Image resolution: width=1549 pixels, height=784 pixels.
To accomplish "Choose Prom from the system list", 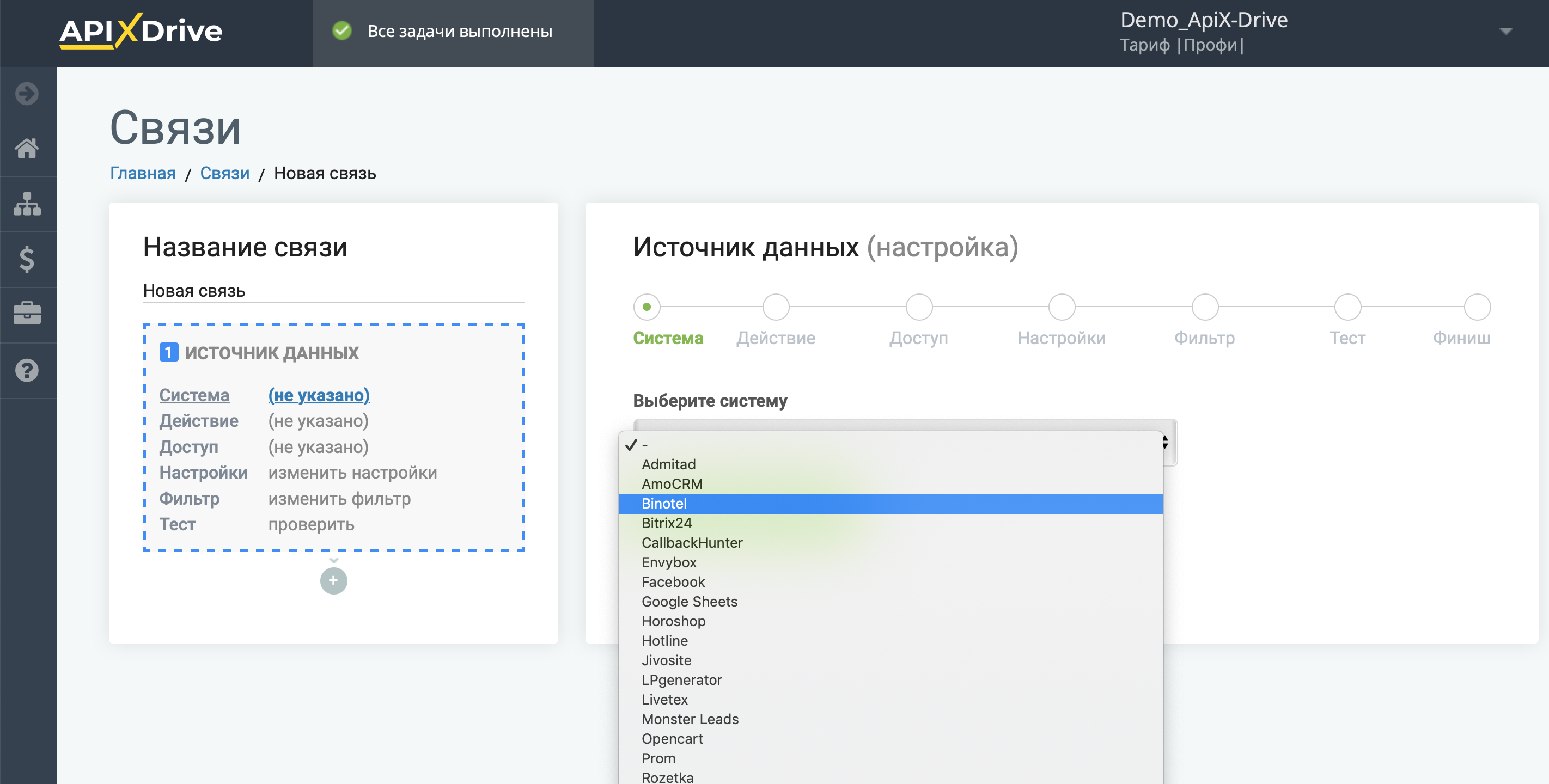I will 891,759.
